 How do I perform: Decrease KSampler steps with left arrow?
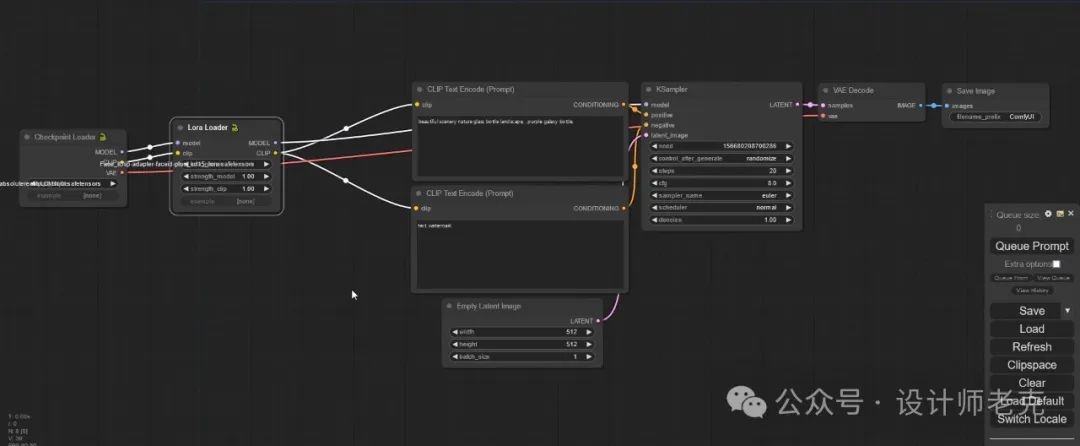tap(654, 171)
